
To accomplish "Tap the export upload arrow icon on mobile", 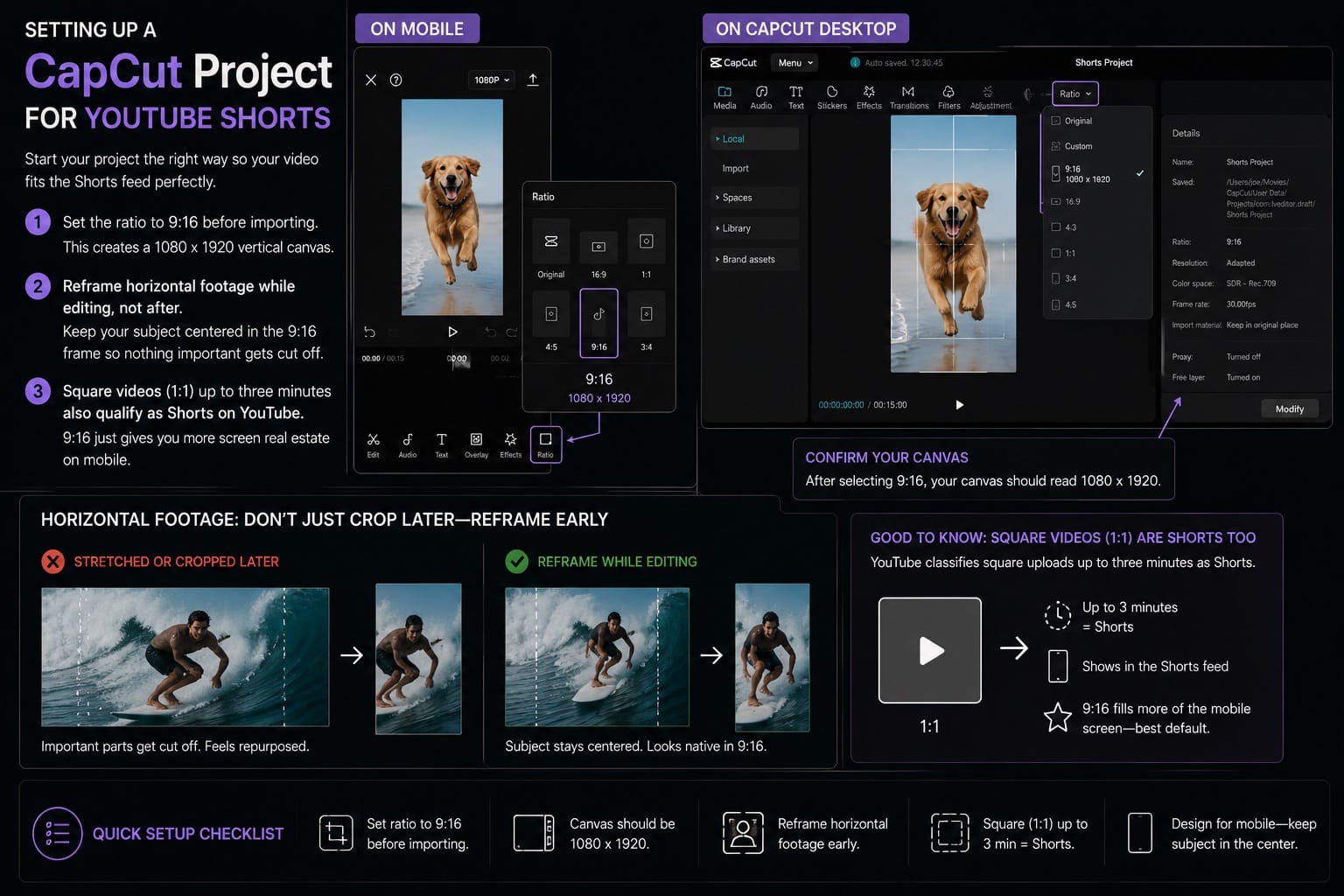I will pyautogui.click(x=533, y=80).
